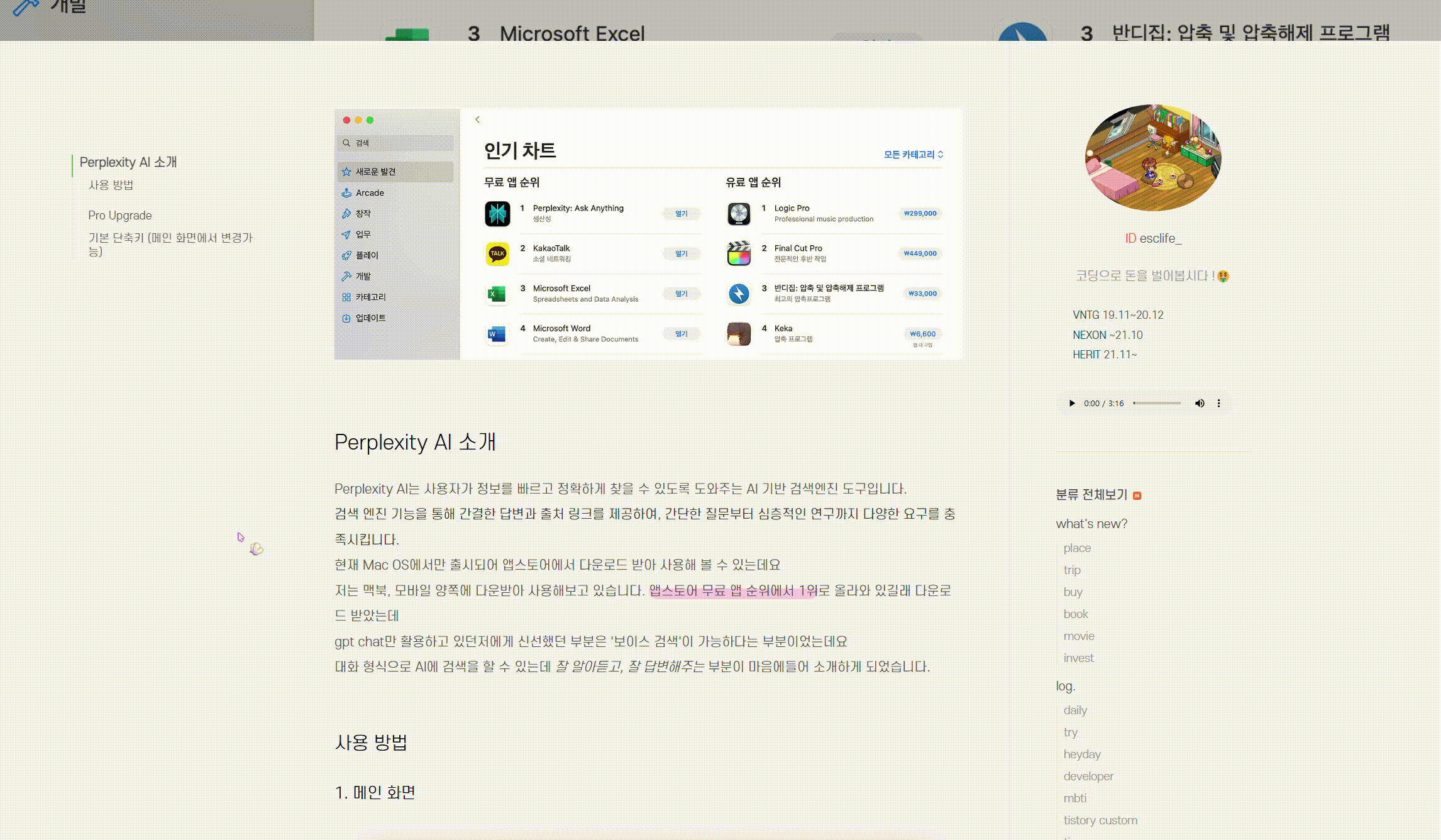Click the Perplexity app icon in the free chart

click(497, 214)
